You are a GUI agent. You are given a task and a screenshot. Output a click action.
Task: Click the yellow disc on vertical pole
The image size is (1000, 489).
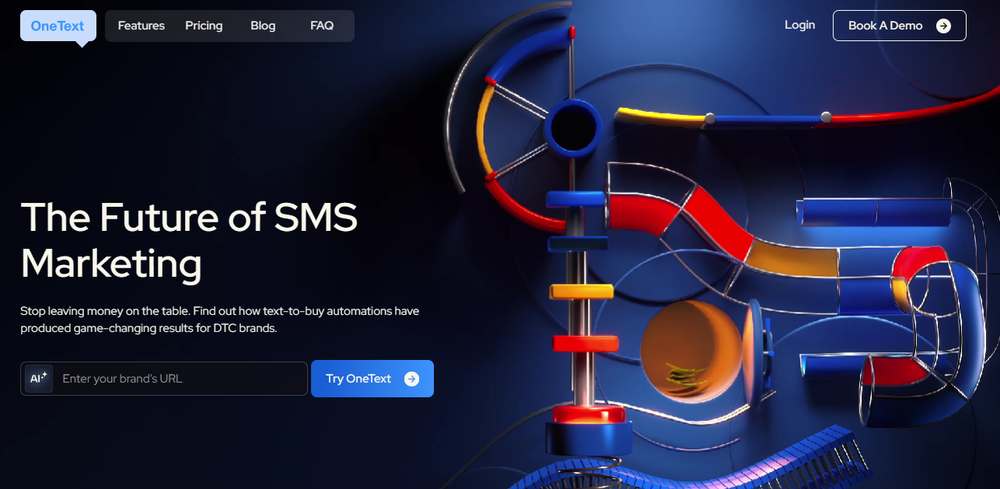coord(581,291)
